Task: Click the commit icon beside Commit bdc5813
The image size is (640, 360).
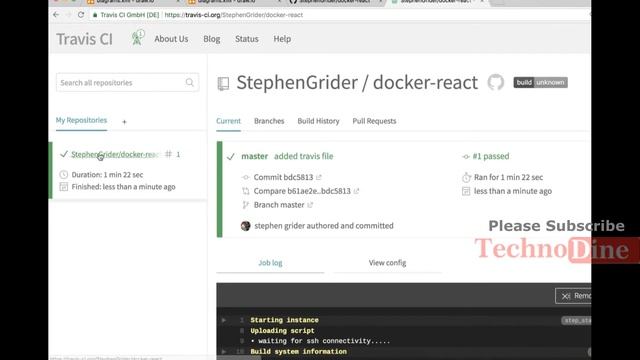Action: click(x=245, y=177)
